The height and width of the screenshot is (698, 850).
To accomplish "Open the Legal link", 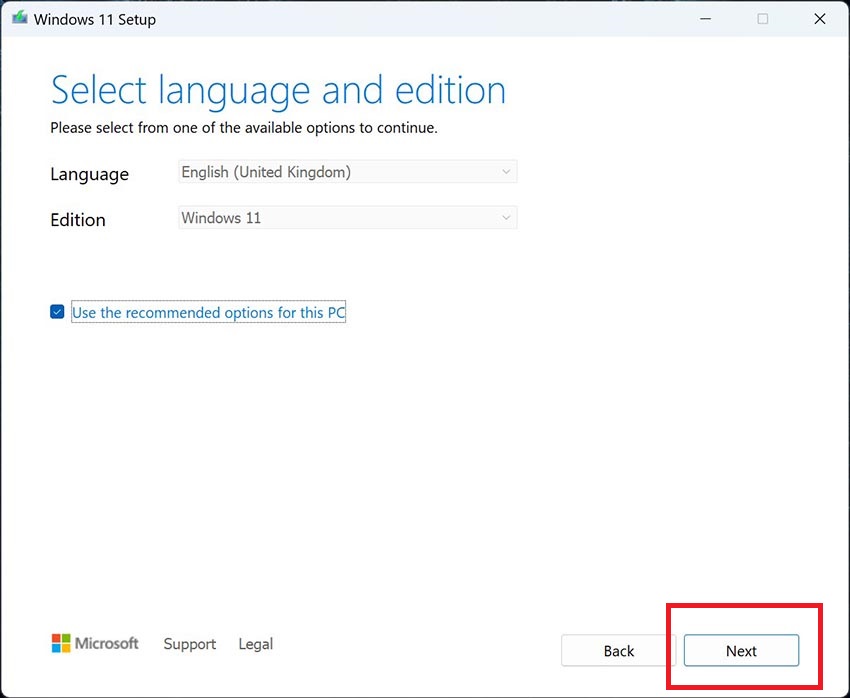I will tap(255, 644).
